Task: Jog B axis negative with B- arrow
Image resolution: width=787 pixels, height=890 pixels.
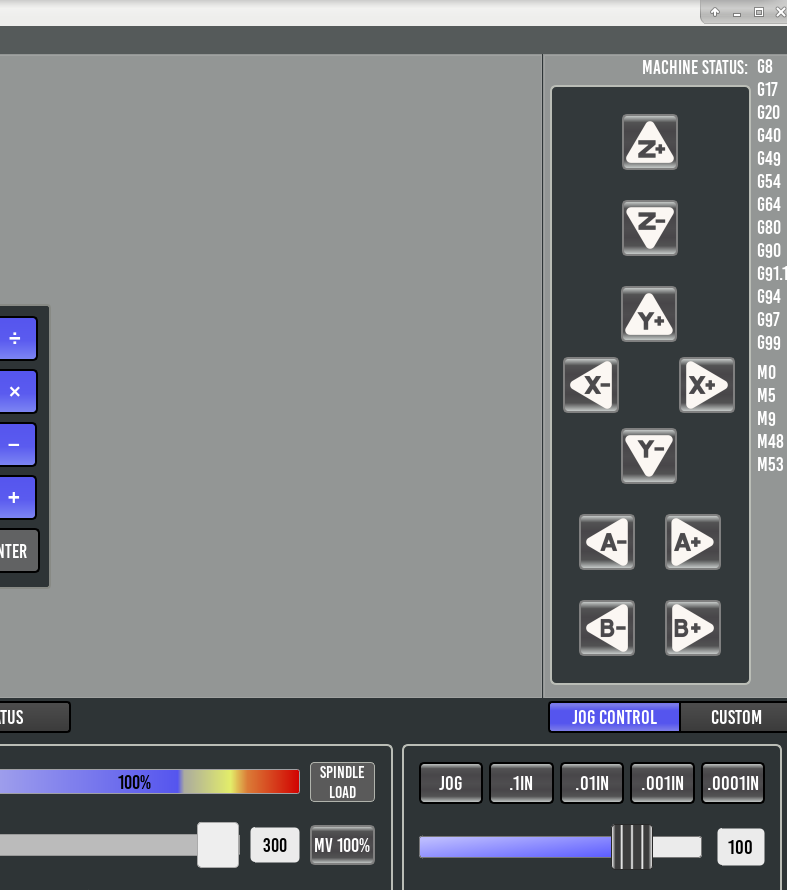Action: click(607, 628)
